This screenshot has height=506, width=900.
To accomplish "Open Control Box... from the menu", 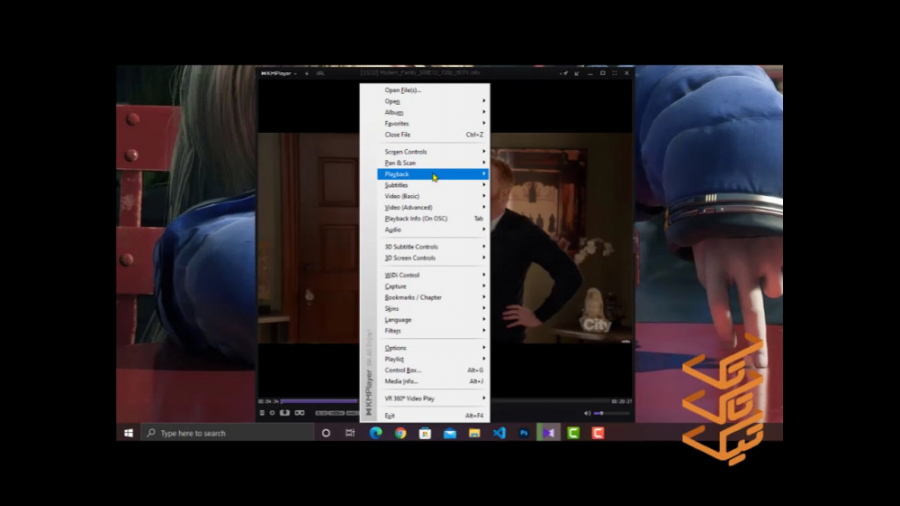I will (x=433, y=370).
